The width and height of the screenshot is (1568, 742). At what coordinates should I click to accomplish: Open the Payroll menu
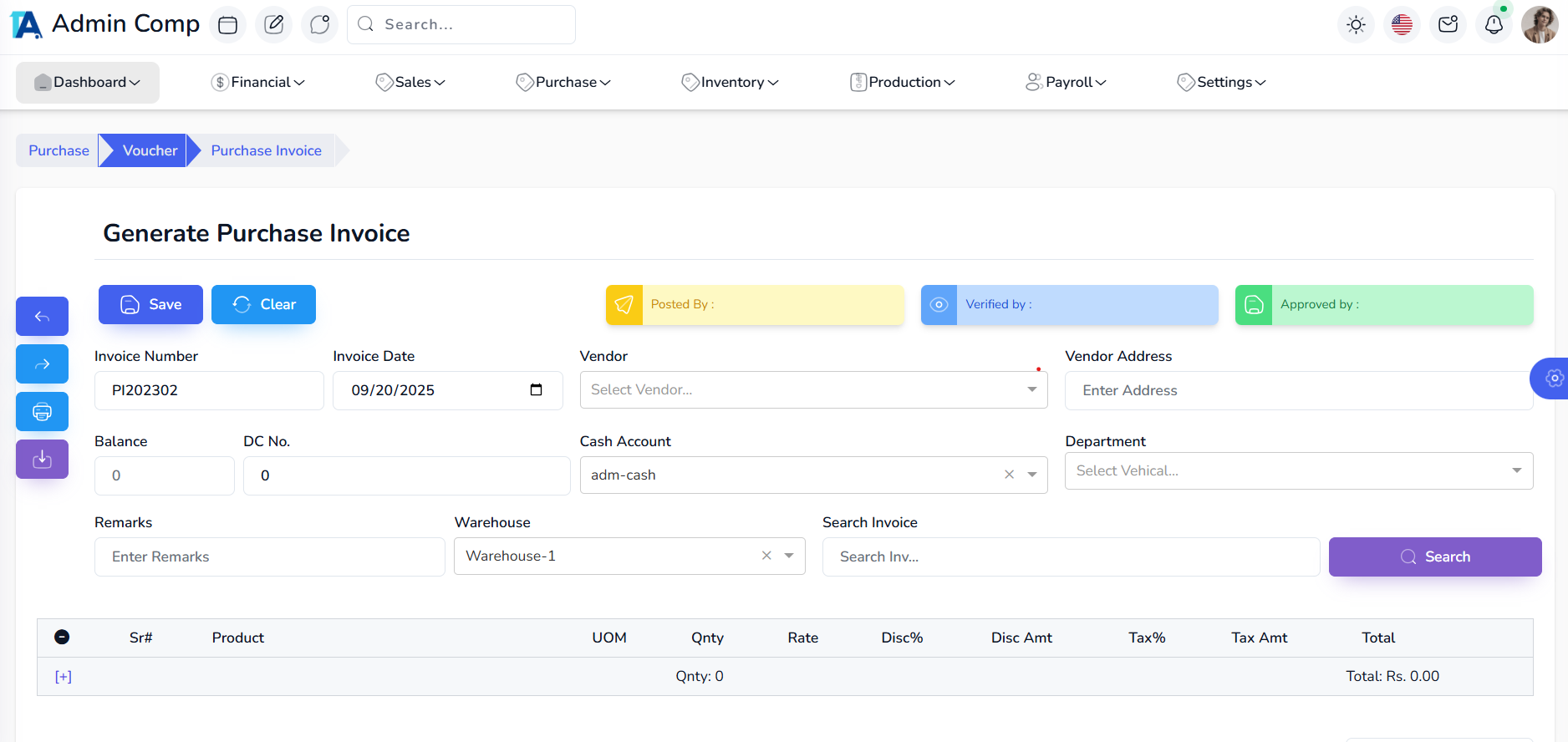pyautogui.click(x=1066, y=82)
